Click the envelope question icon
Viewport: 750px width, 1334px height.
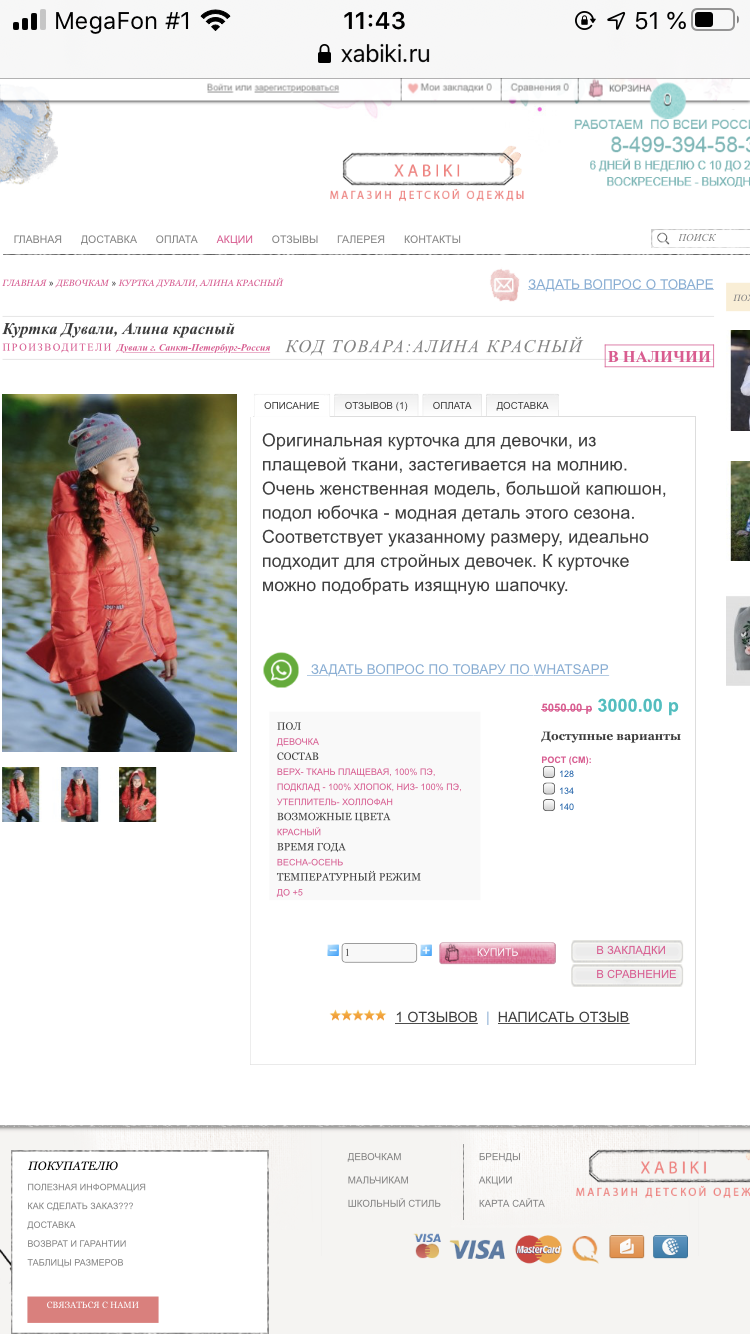tap(504, 285)
